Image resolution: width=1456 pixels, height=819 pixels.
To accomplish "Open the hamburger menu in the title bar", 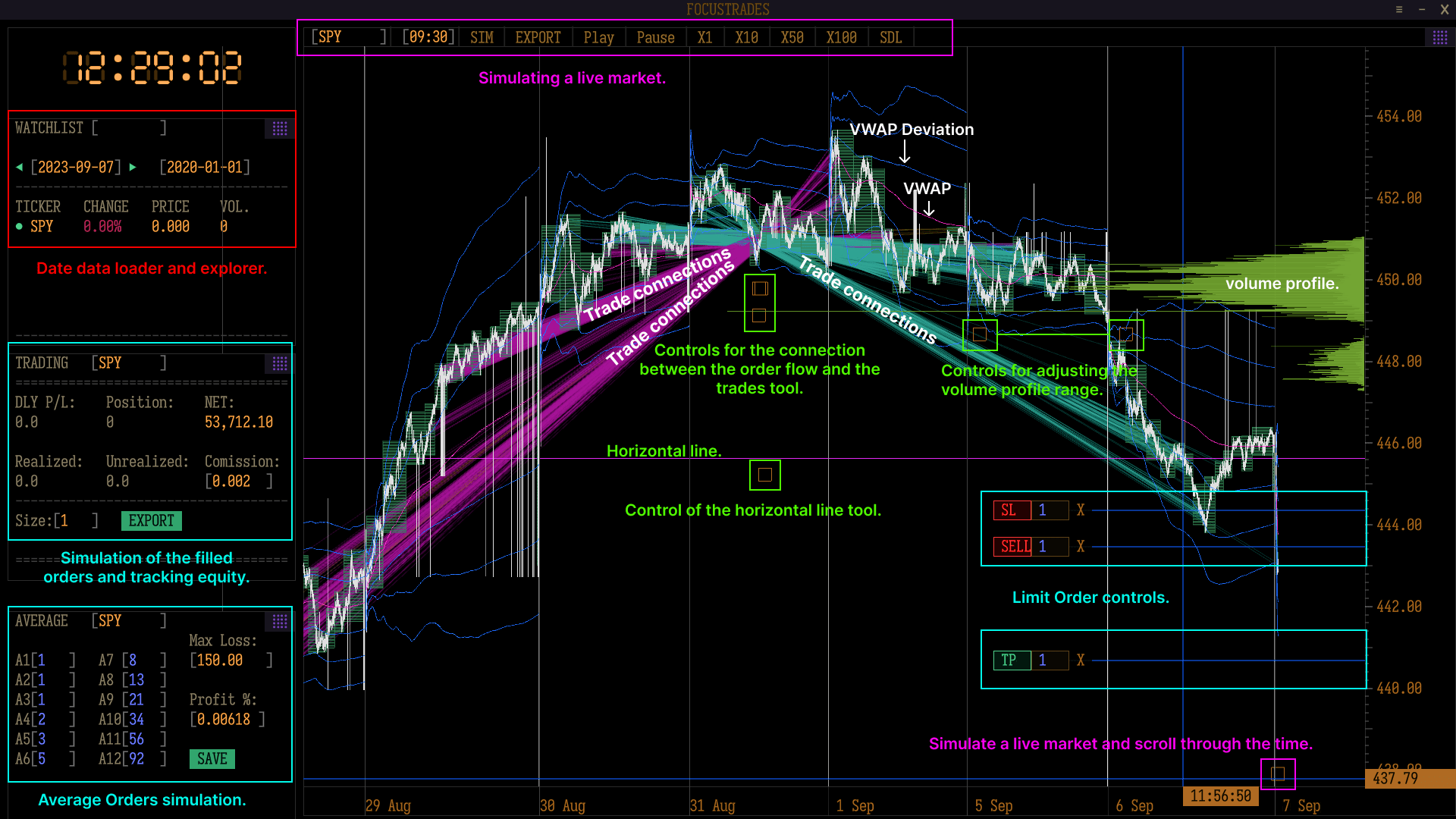I will click(1399, 9).
